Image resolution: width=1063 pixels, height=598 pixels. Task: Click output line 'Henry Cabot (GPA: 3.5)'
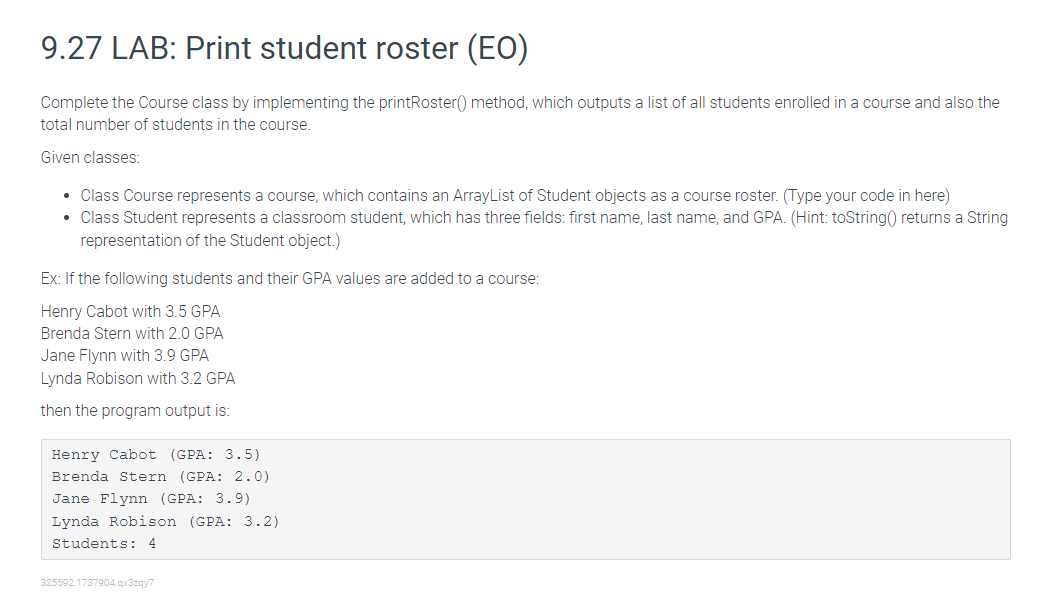pos(156,454)
